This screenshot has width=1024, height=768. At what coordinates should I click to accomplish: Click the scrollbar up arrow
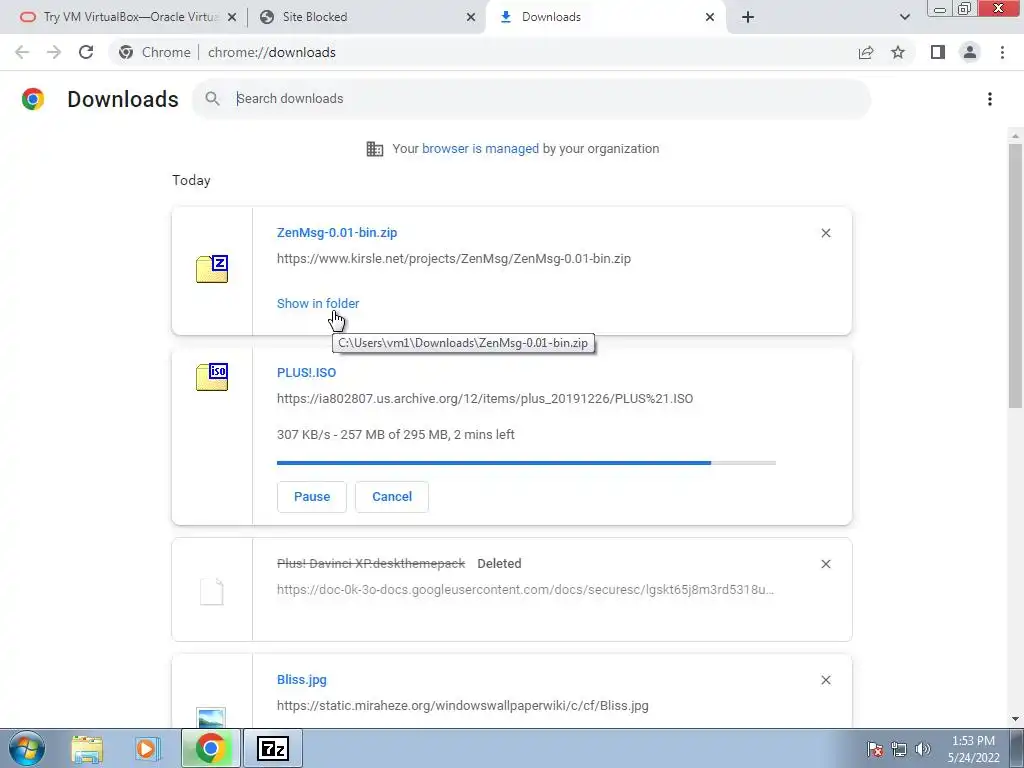point(1015,136)
